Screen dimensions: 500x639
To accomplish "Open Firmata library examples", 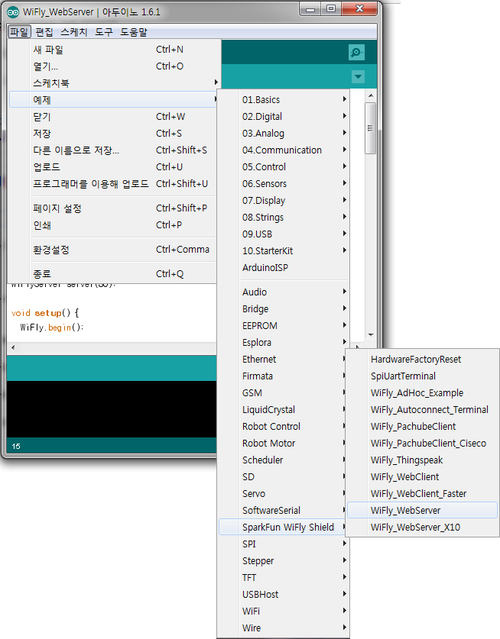I will pos(282,376).
